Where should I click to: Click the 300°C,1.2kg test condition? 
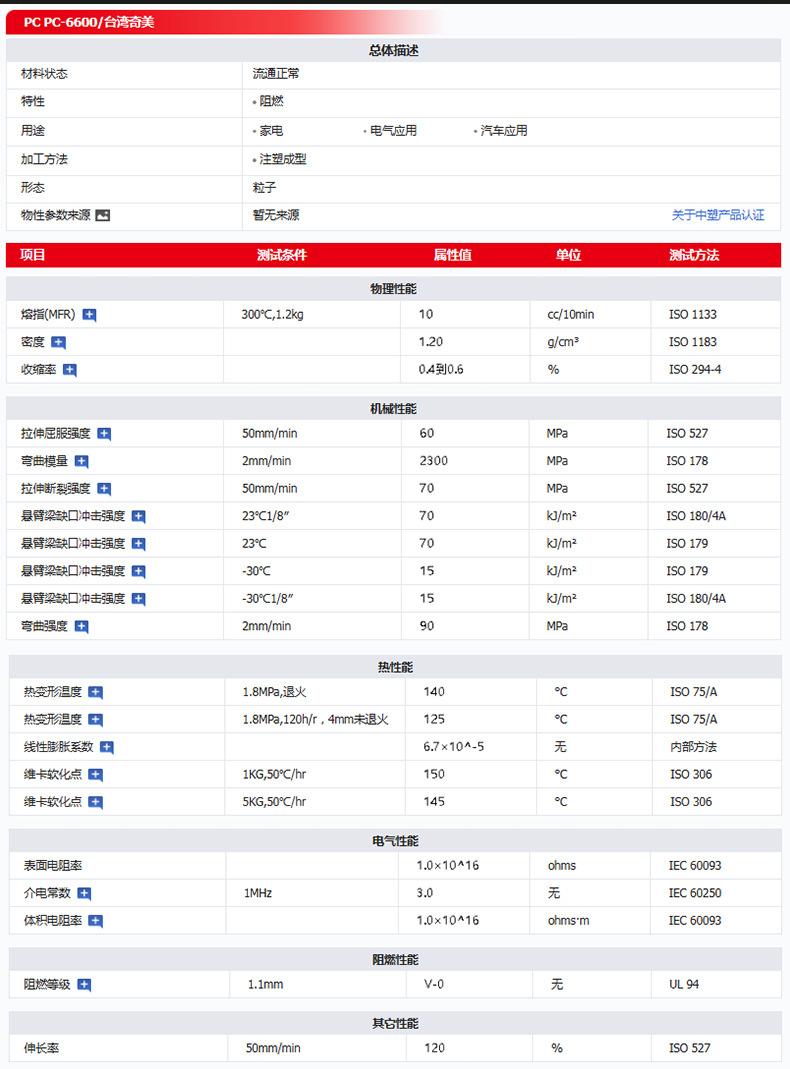[x=273, y=314]
